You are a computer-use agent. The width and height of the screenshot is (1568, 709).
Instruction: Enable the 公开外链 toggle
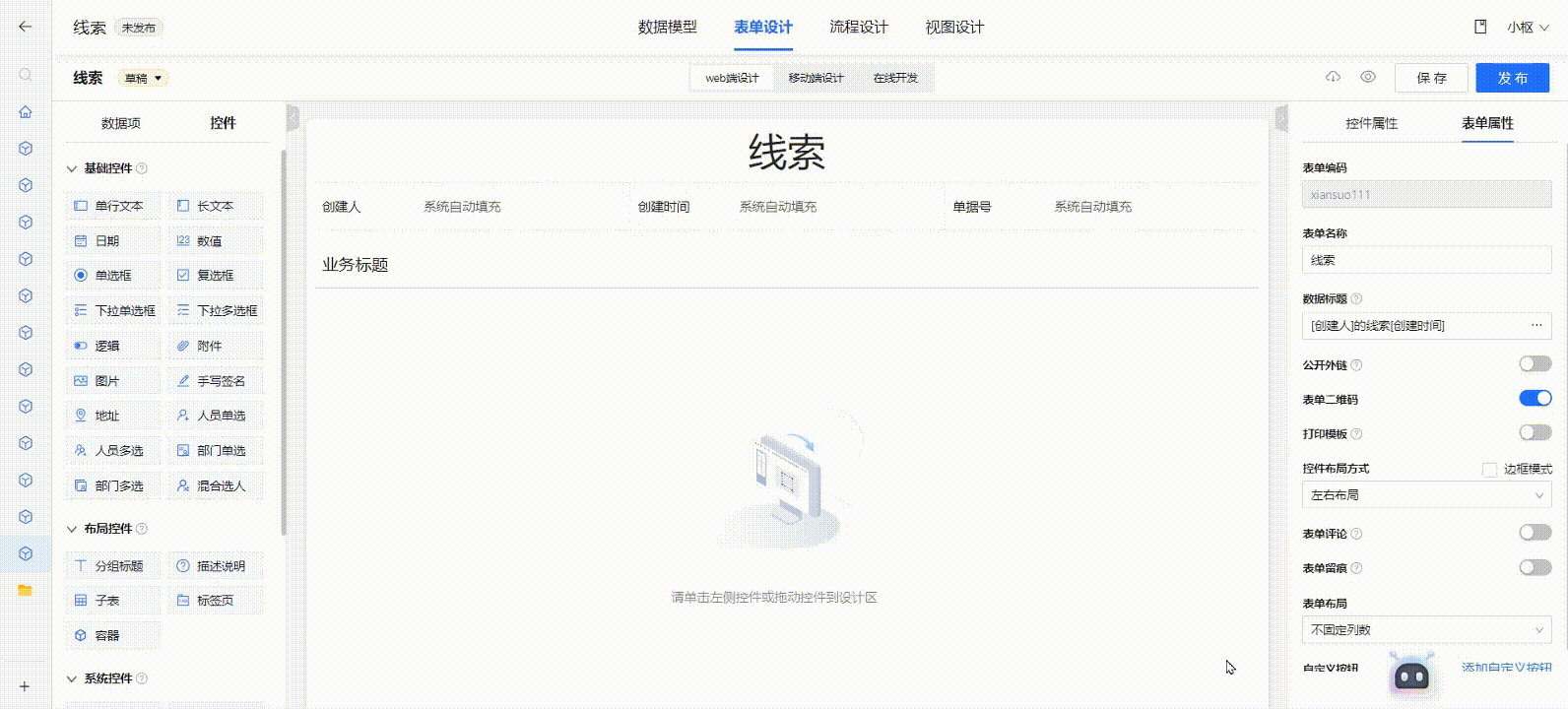tap(1535, 364)
